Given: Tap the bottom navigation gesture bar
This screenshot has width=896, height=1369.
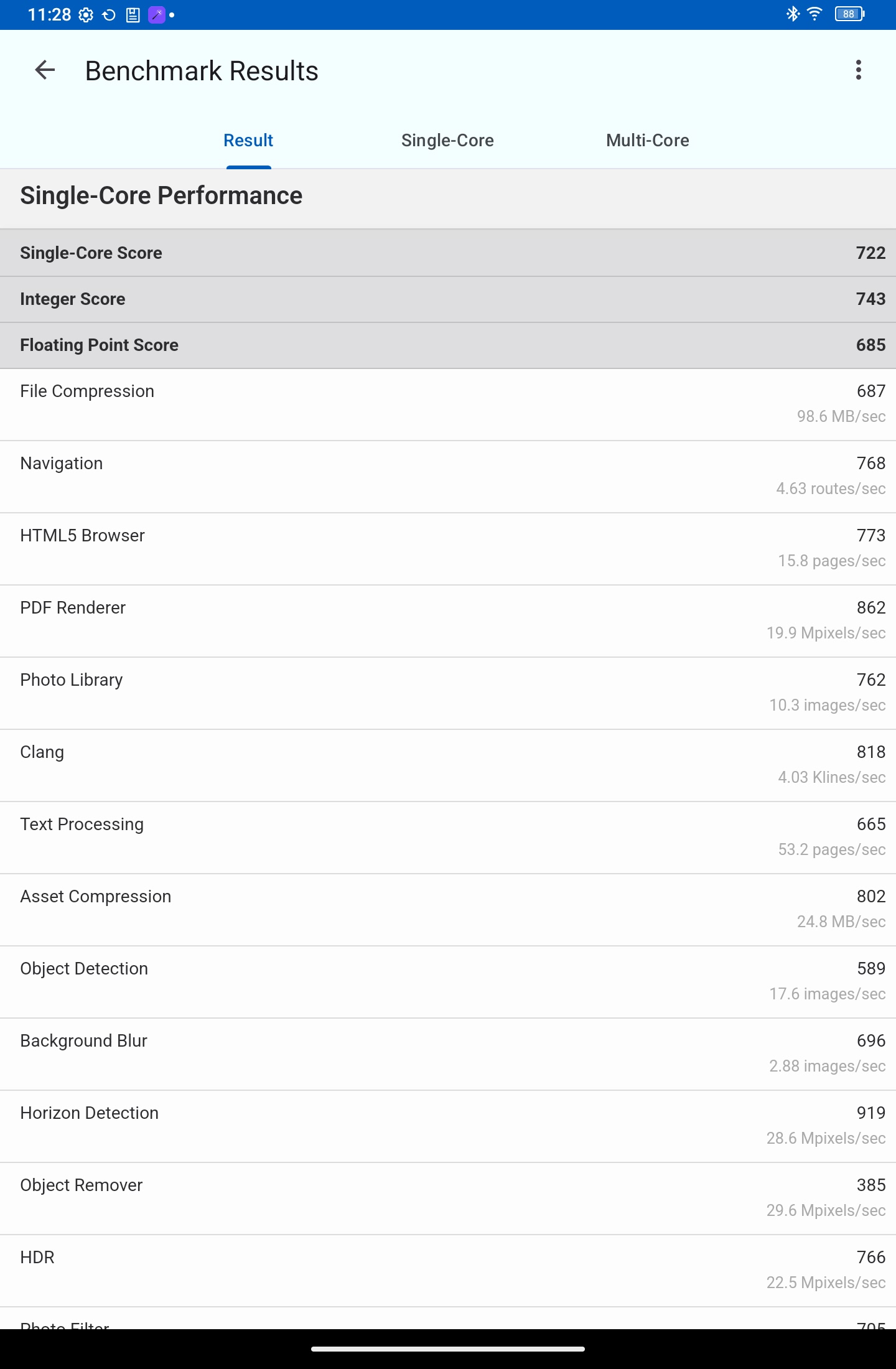Looking at the screenshot, I should click(448, 1349).
